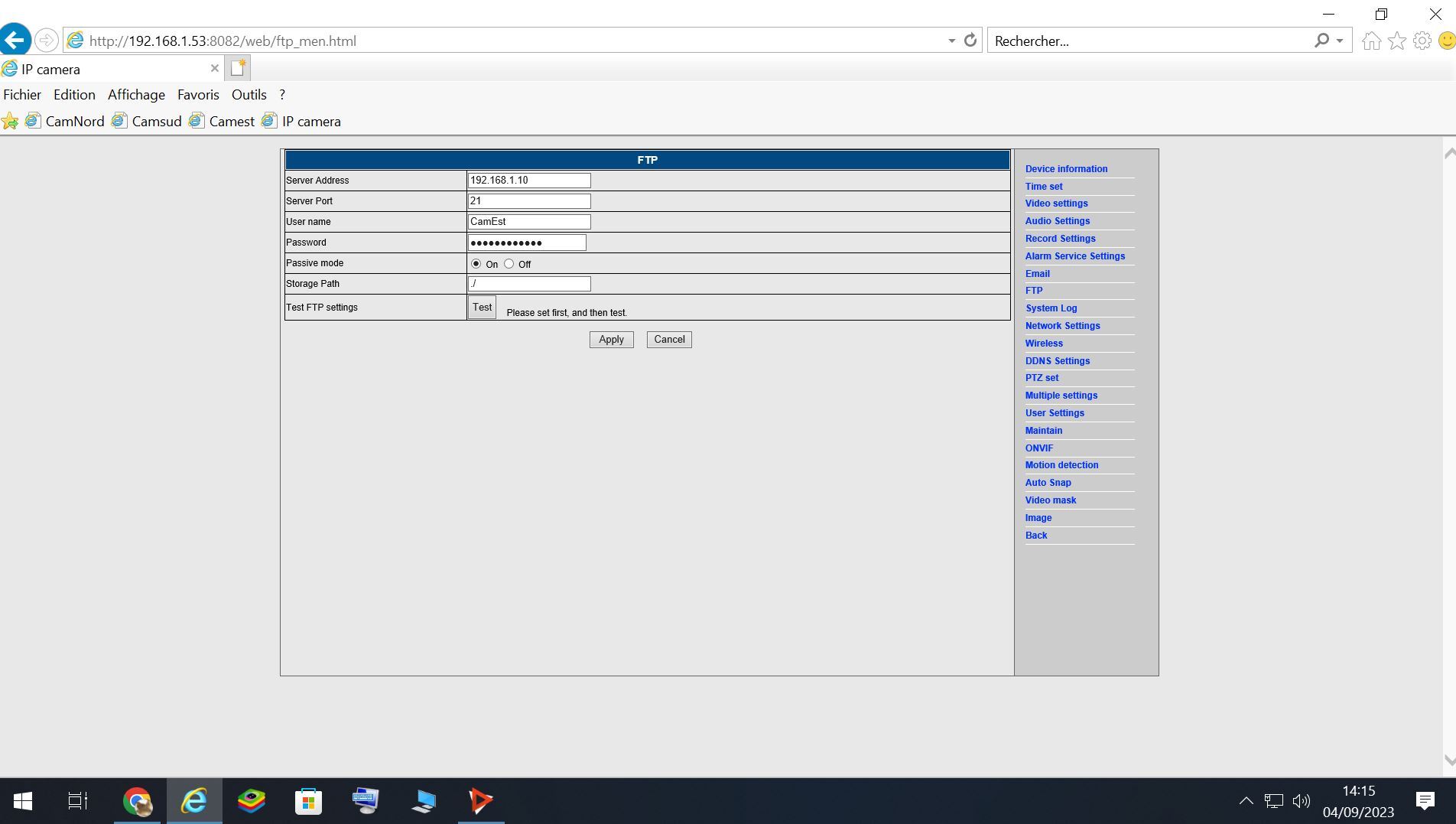Screen dimensions: 1456x824
Task: Open the Windows Start menu
Action: click(23, 801)
